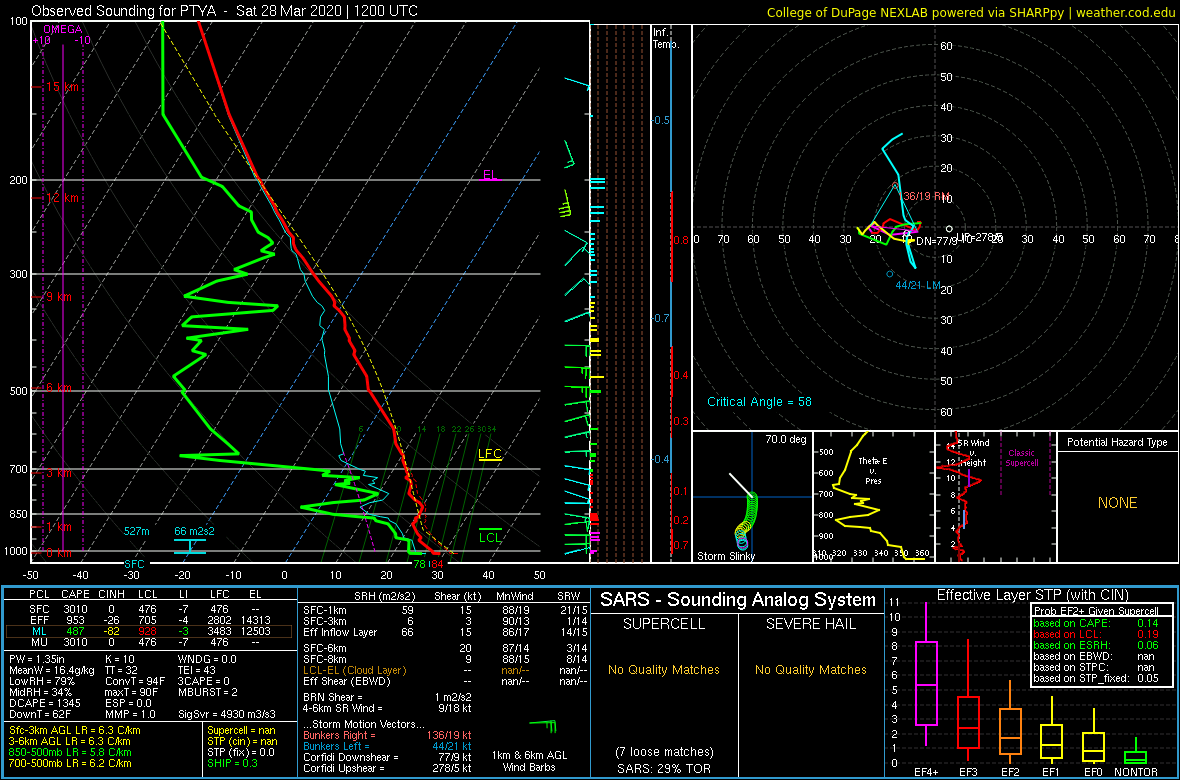1180x780 pixels.
Task: Click the (7 loose matches) text
Action: click(x=664, y=751)
